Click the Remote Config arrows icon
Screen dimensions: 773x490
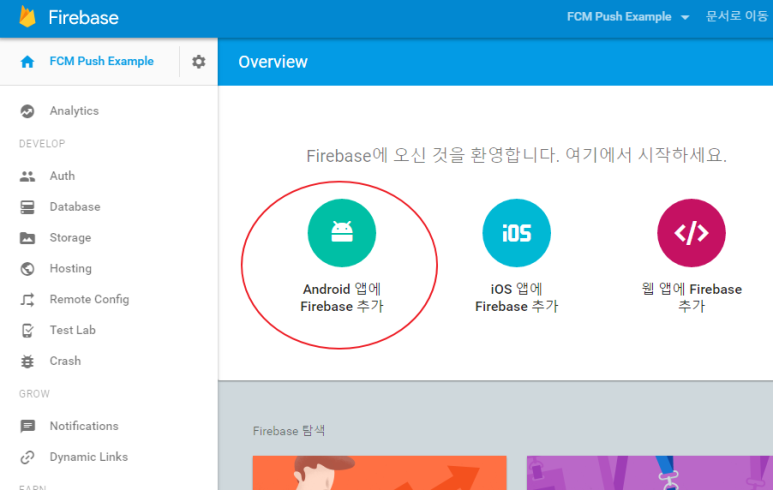pos(28,300)
